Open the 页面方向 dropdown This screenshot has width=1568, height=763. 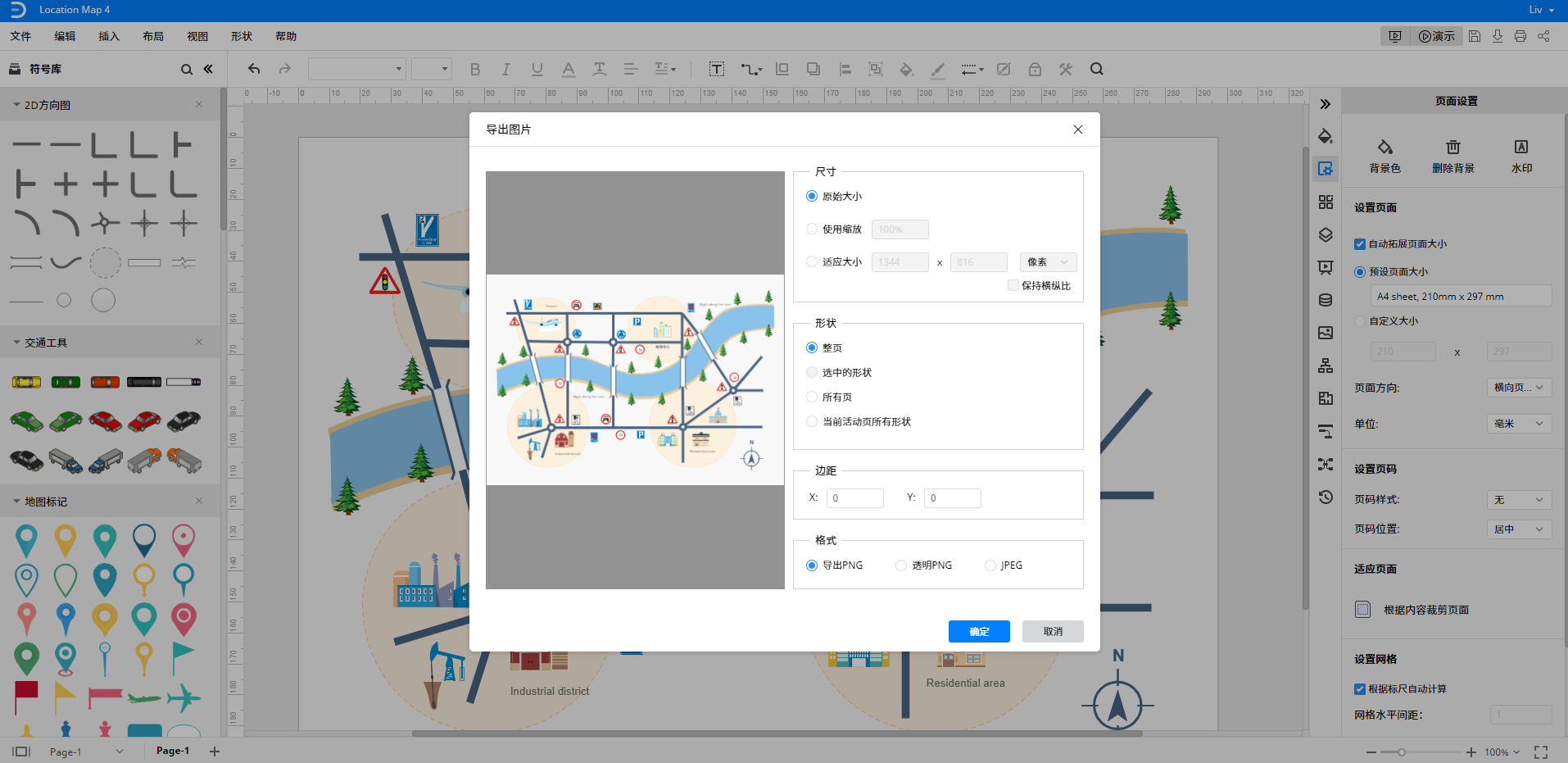pos(1518,388)
